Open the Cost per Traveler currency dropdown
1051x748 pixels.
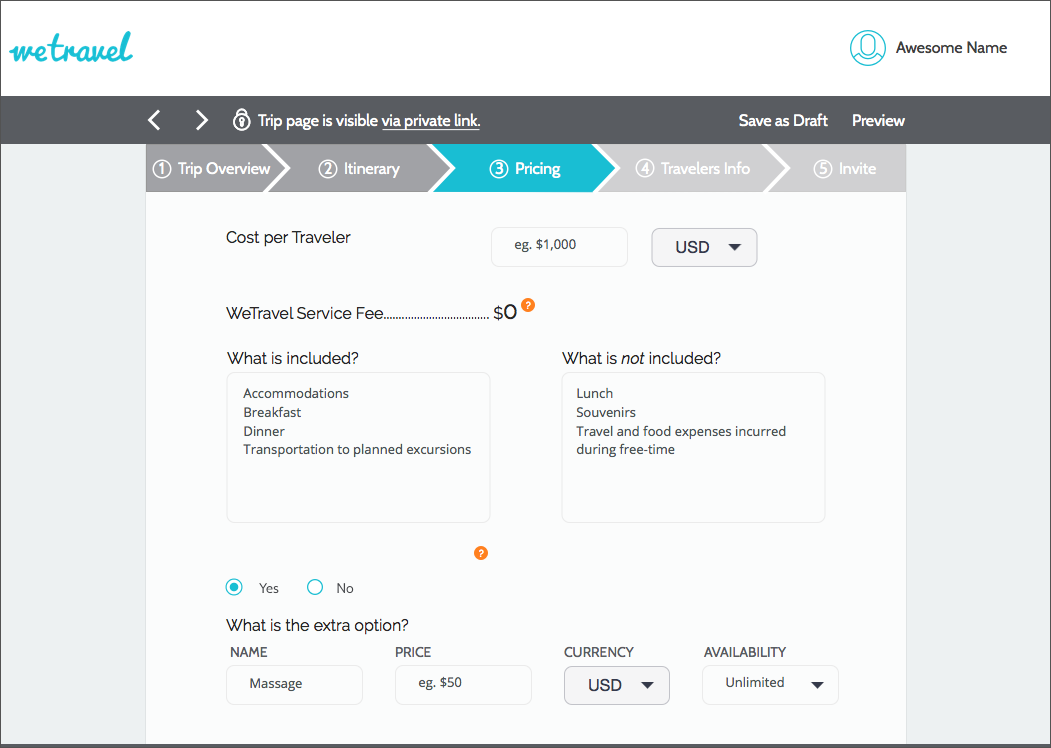point(704,247)
